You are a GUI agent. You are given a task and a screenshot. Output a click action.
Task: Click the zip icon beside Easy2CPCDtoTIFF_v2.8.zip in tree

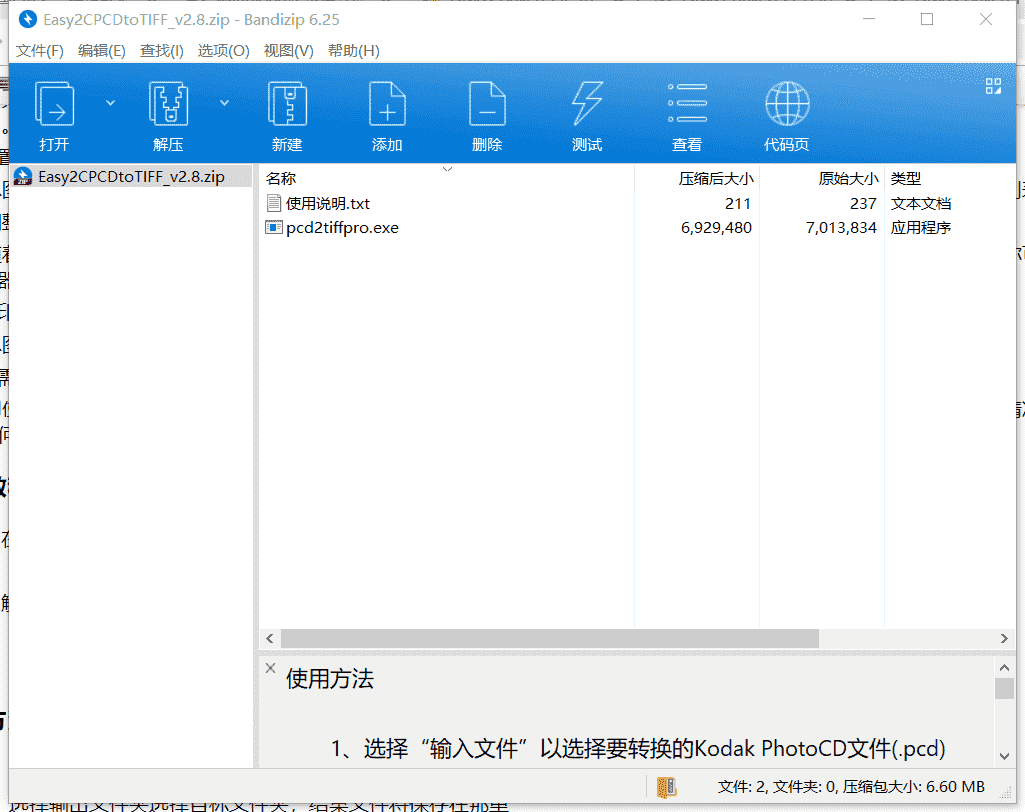(x=23, y=177)
